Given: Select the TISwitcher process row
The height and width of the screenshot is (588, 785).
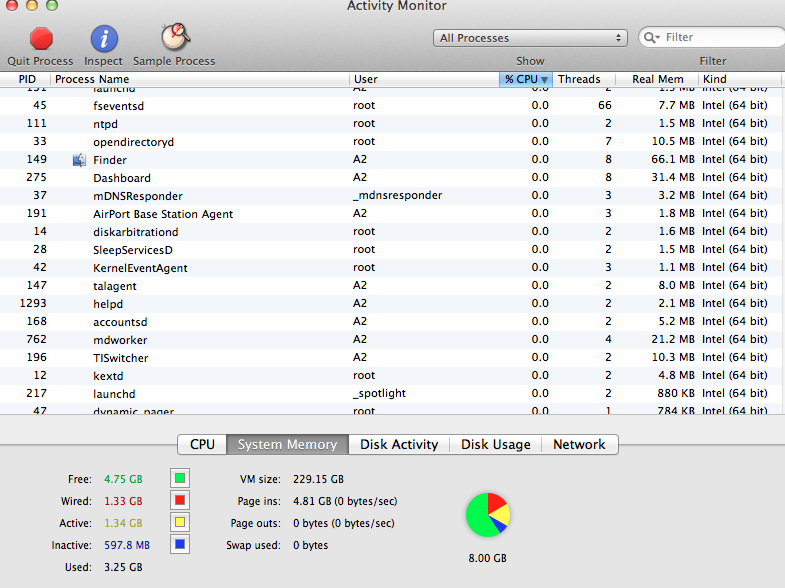Looking at the screenshot, I should point(392,358).
